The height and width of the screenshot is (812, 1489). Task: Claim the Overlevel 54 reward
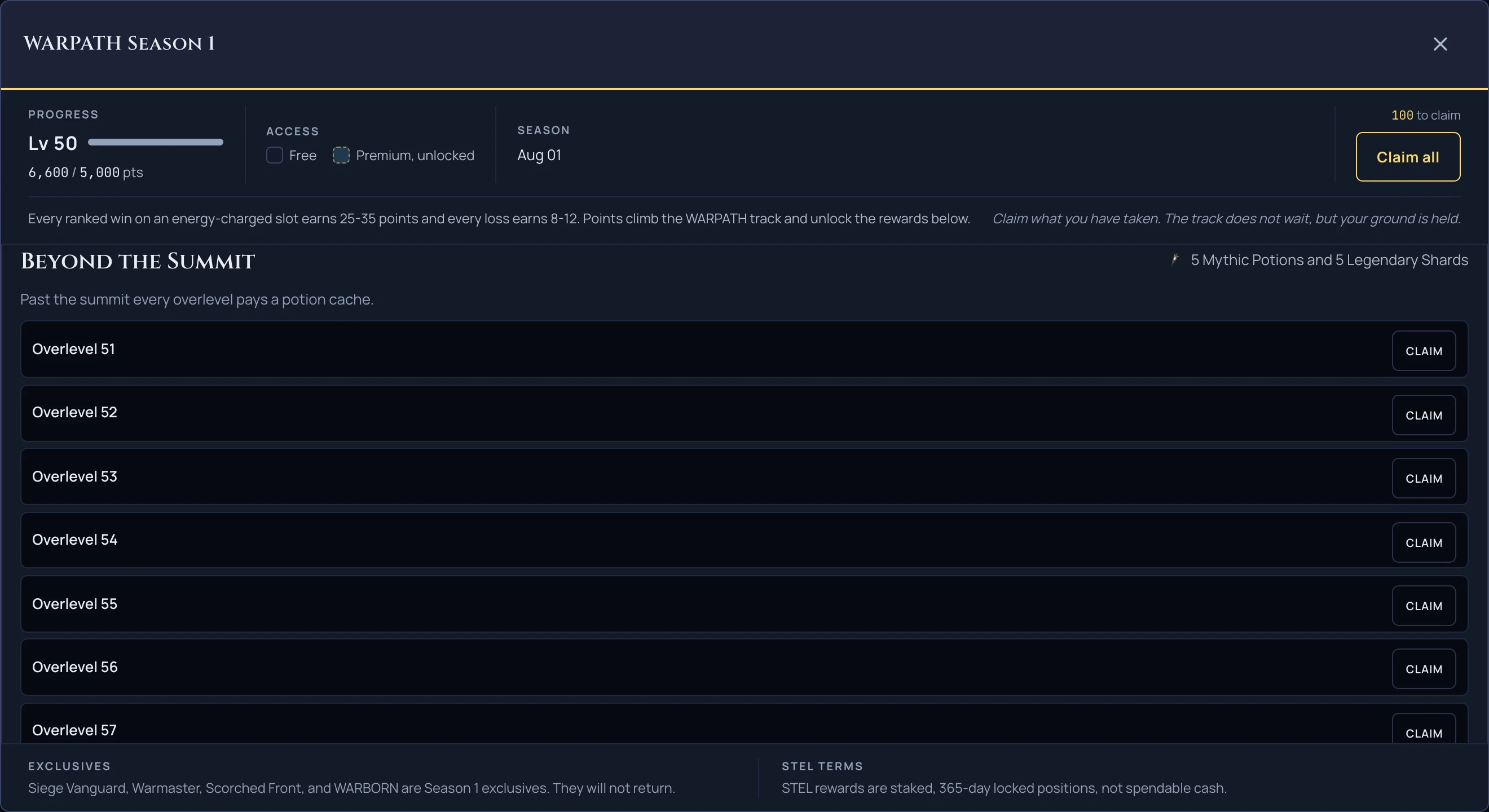(1423, 542)
